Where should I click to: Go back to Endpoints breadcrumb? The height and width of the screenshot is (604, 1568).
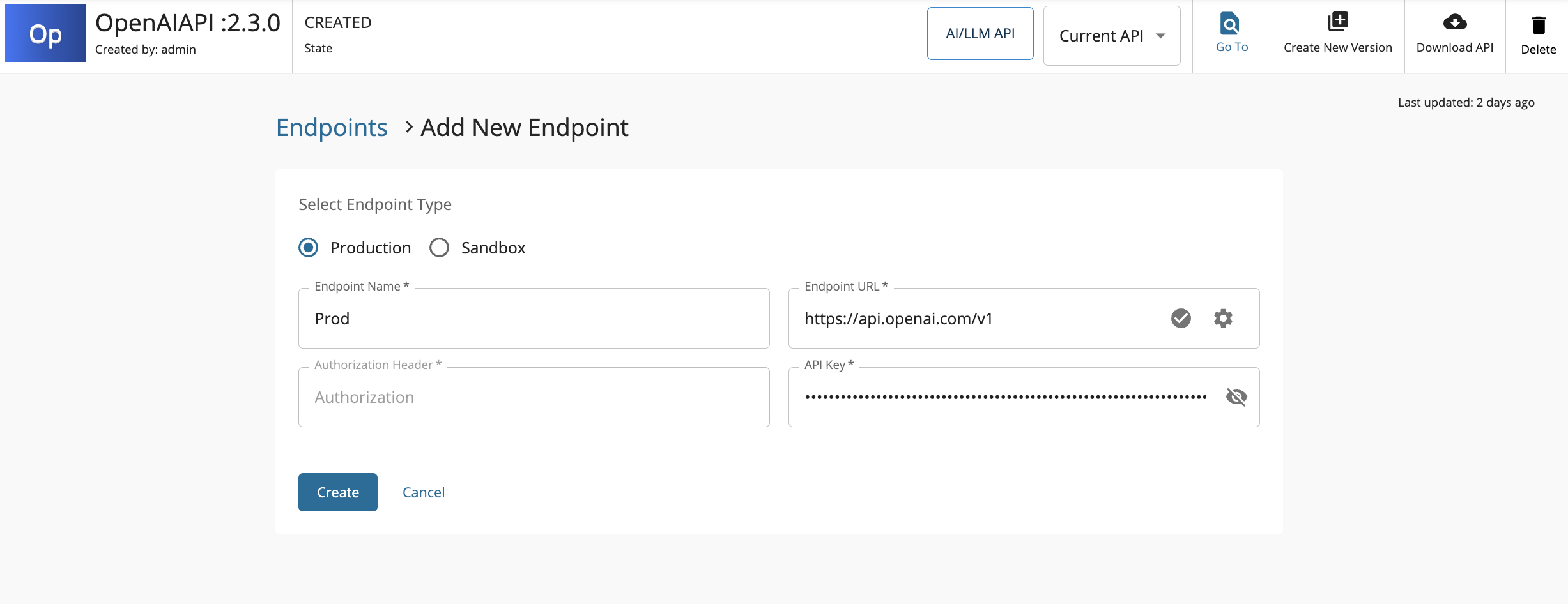[x=332, y=128]
